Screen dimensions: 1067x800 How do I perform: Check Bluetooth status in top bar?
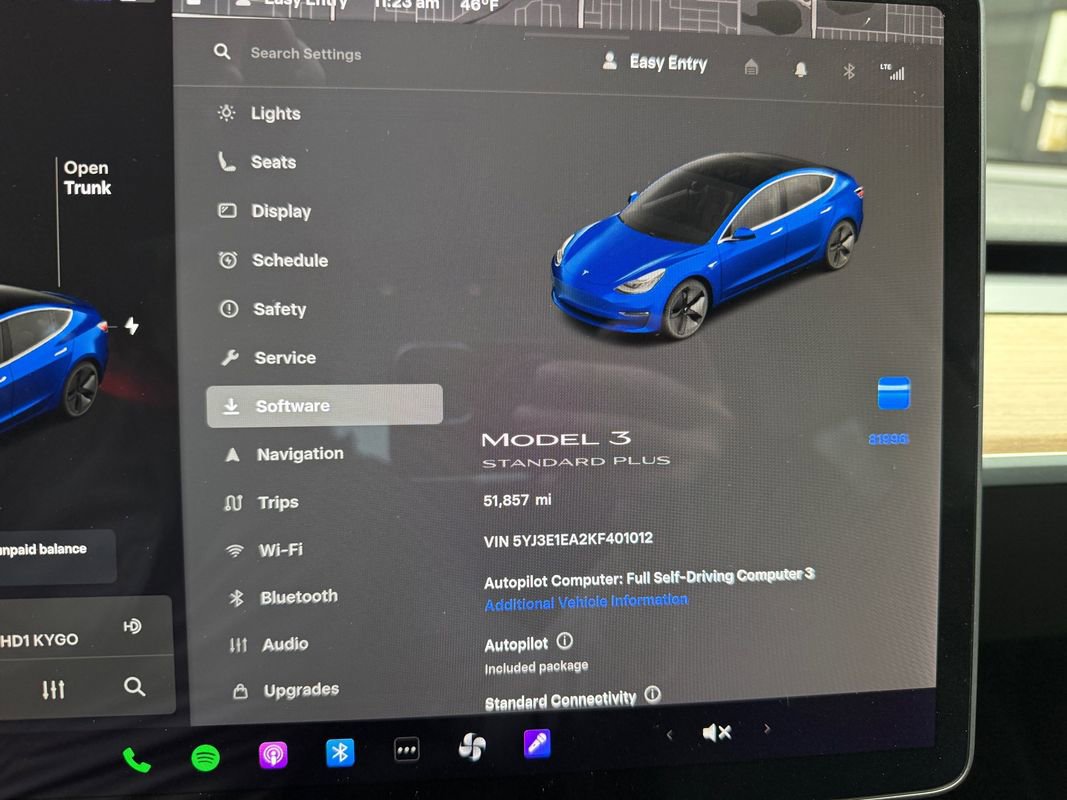coord(849,69)
